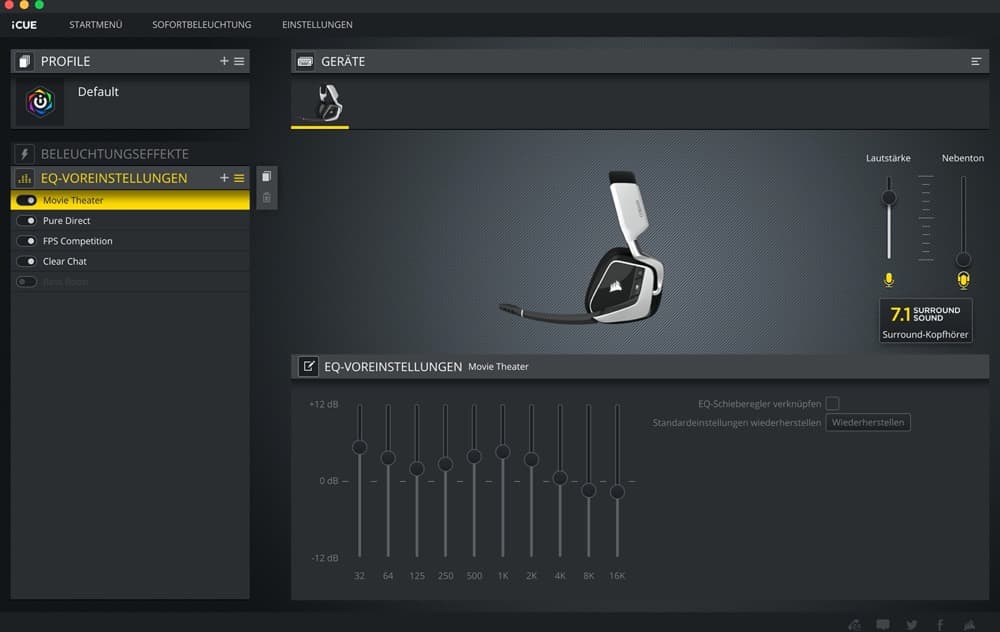Image resolution: width=1000 pixels, height=632 pixels.
Task: Open the EQ-Voreinstellungen list options menu
Action: (x=239, y=179)
